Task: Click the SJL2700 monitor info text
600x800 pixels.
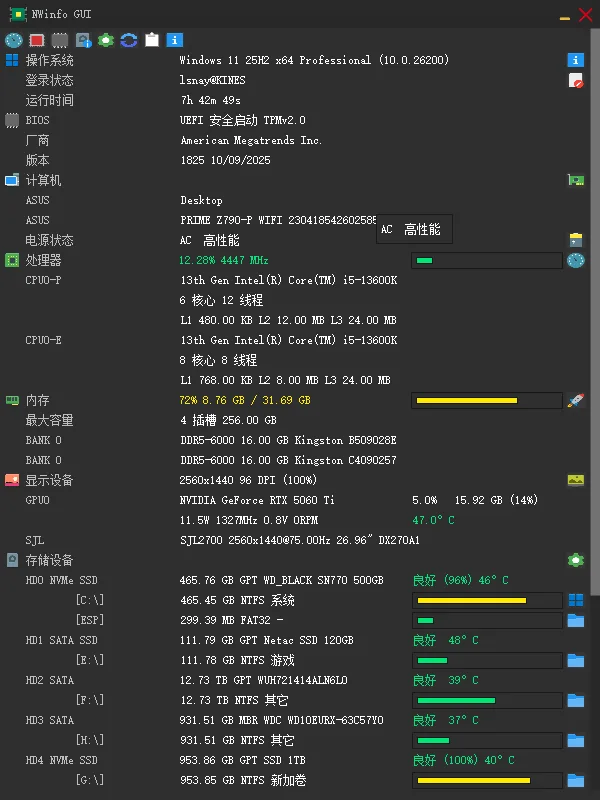Action: 300,540
